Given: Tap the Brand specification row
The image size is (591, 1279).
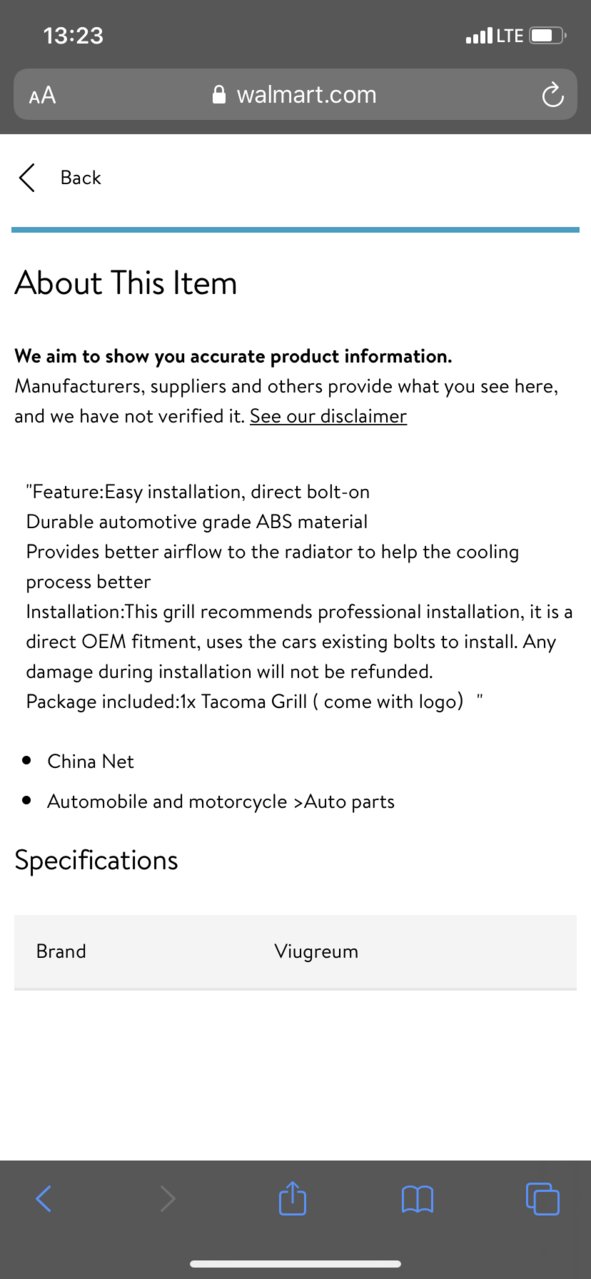Looking at the screenshot, I should pos(295,952).
